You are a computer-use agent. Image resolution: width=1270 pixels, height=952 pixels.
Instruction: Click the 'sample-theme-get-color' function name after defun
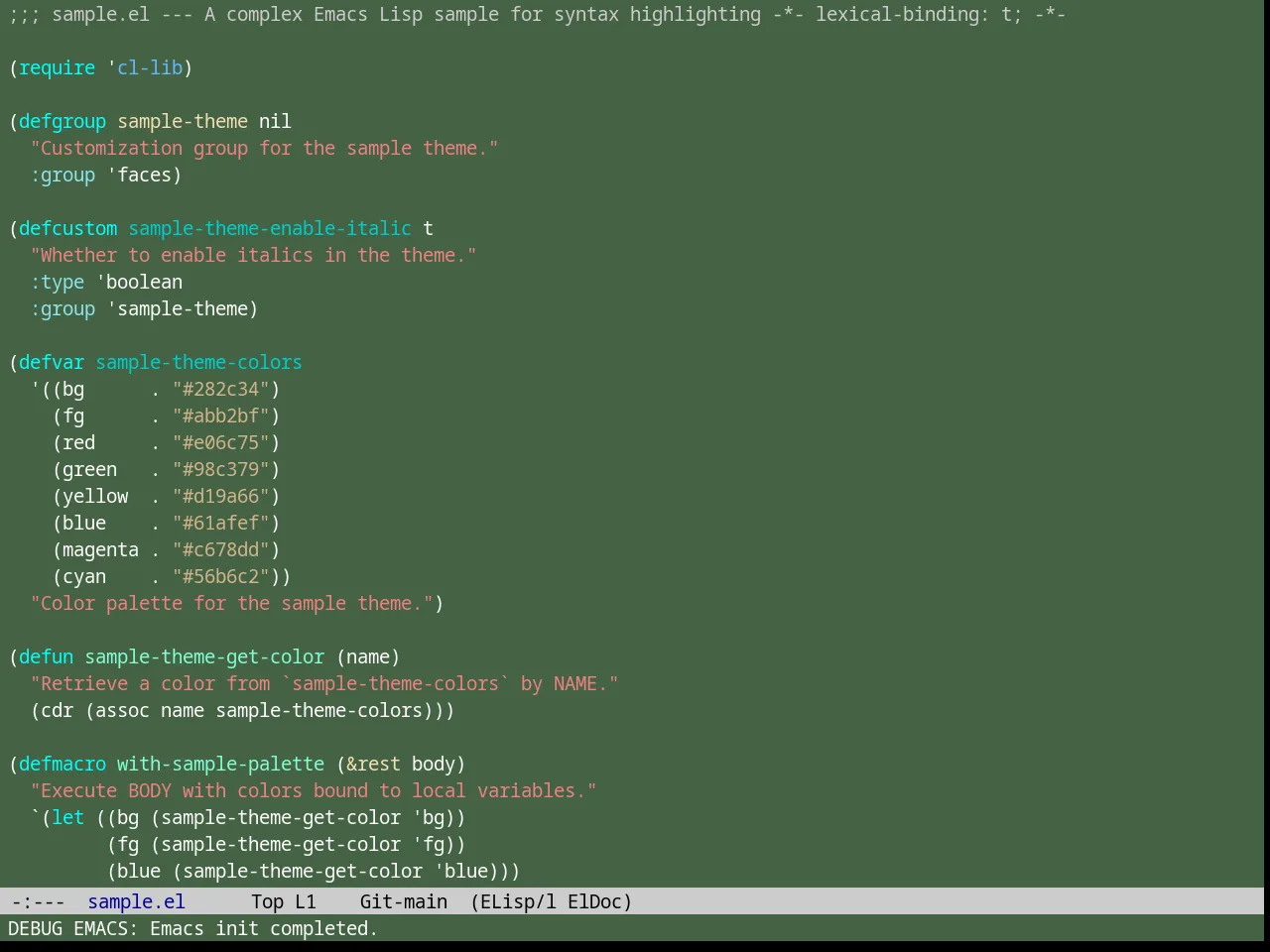coord(204,656)
